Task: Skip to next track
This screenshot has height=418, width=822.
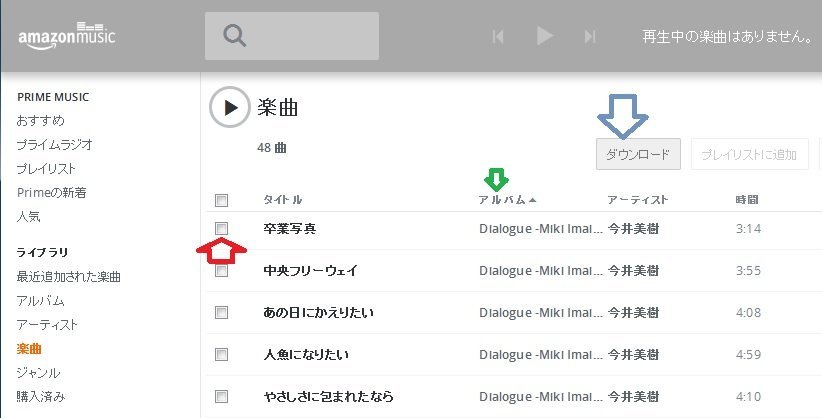Action: tap(590, 36)
